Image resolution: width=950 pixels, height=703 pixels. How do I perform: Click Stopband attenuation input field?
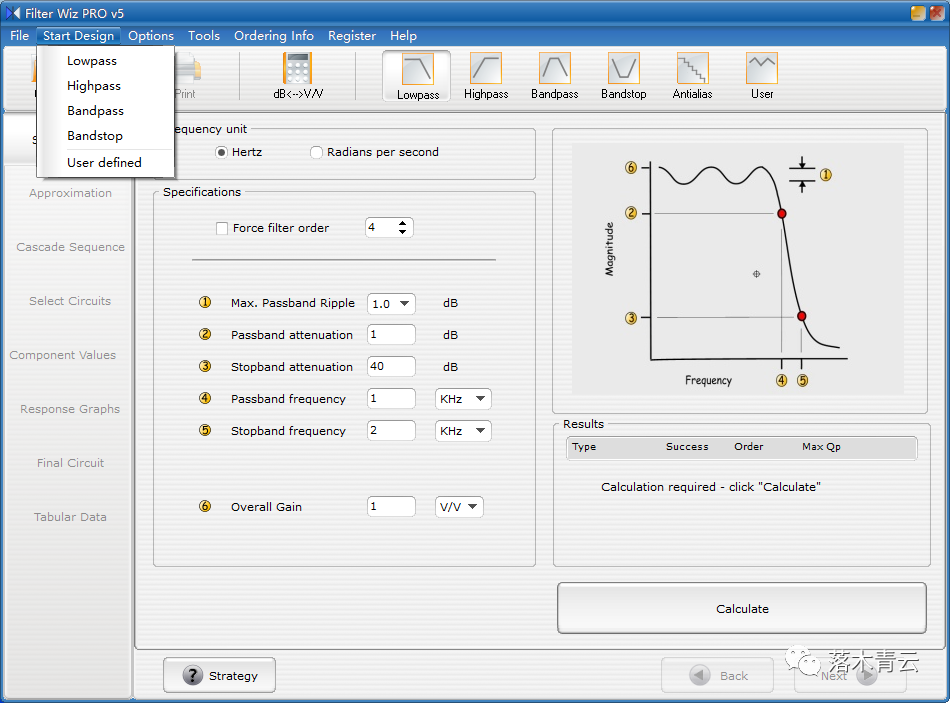pos(391,367)
